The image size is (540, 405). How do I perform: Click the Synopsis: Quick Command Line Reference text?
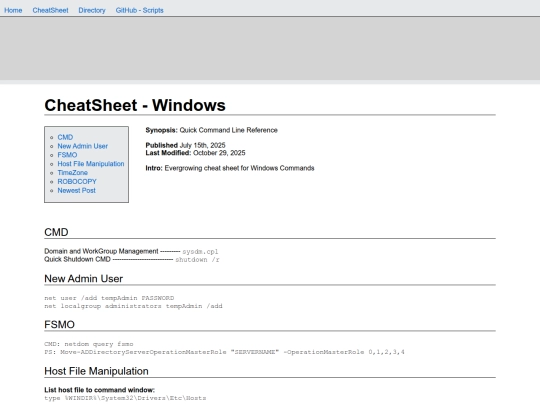point(211,130)
